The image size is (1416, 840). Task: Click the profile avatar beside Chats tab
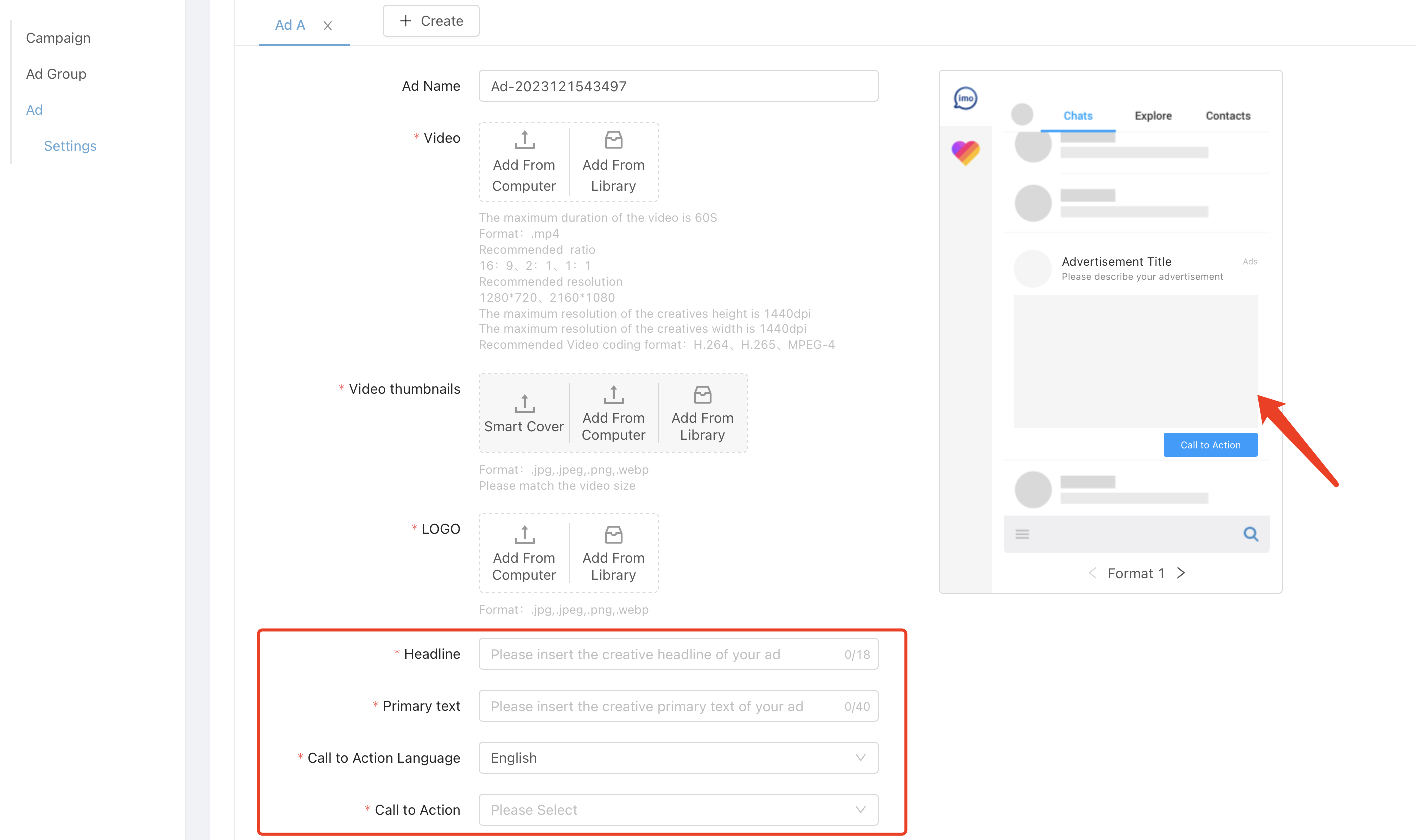1022,115
